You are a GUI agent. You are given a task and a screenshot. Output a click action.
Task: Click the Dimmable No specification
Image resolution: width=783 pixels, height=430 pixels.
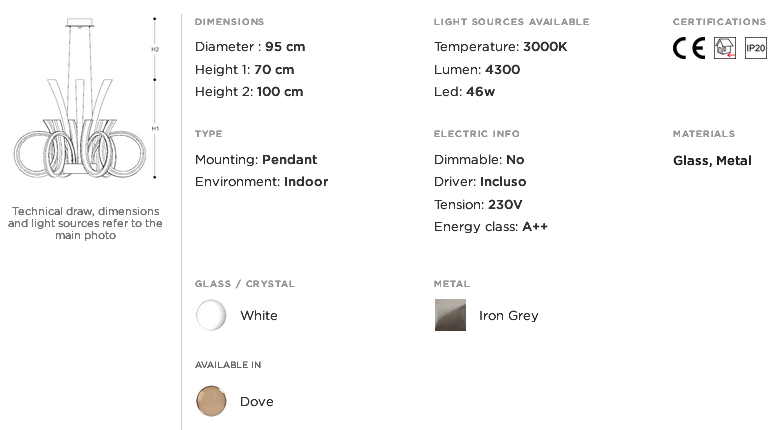click(479, 160)
